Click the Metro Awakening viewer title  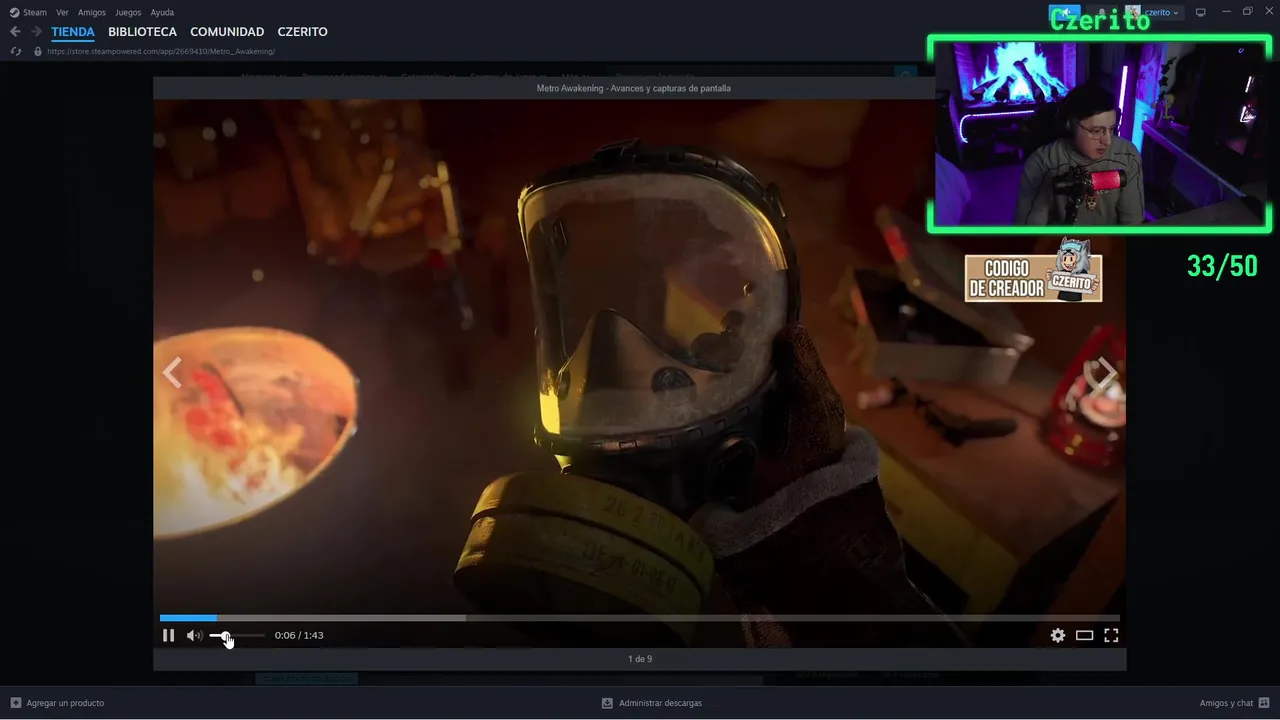[633, 88]
